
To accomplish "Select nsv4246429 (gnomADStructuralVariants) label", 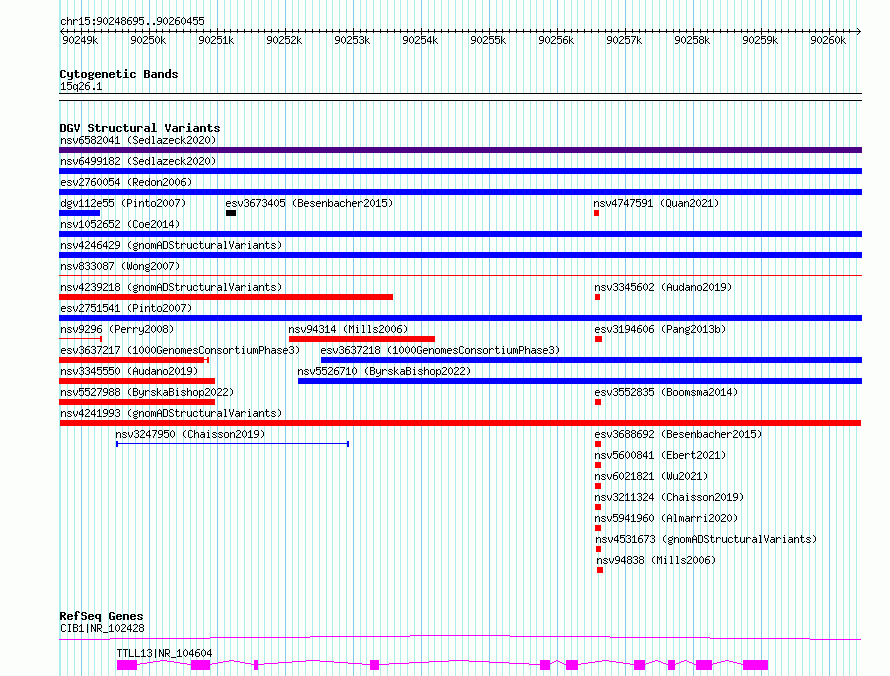I will 171,245.
